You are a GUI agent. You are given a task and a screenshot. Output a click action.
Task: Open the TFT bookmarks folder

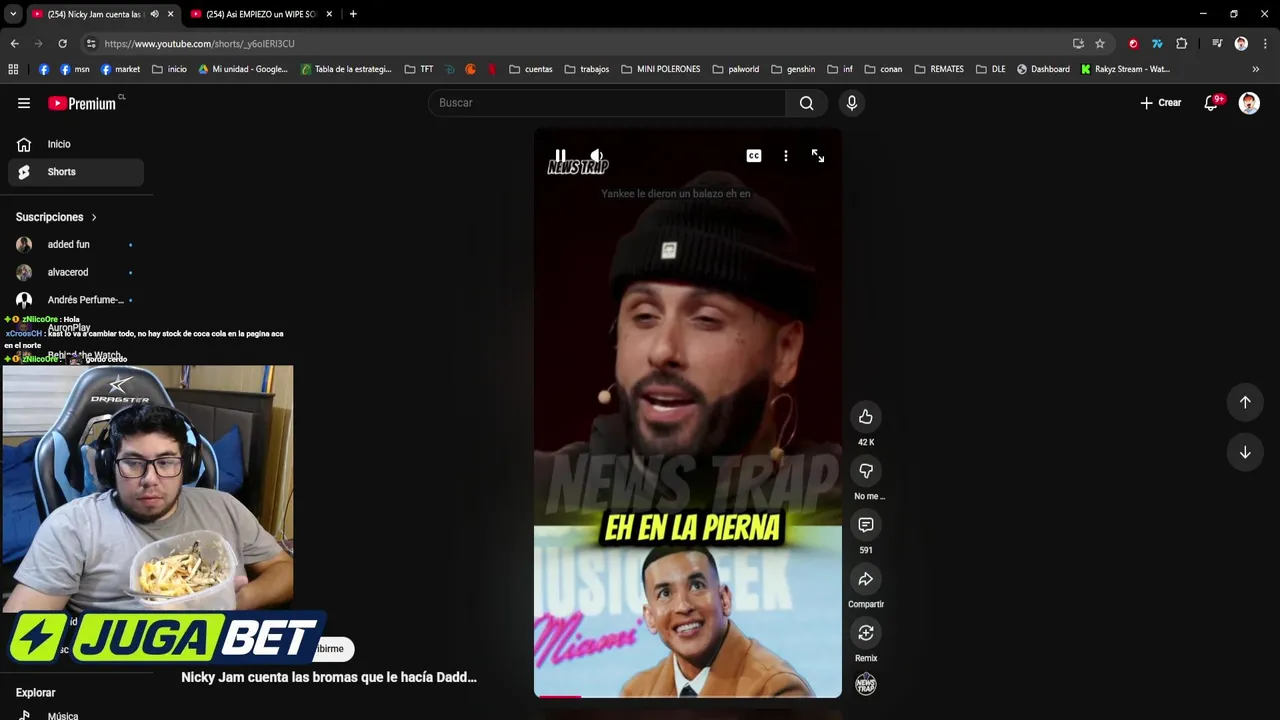(419, 69)
